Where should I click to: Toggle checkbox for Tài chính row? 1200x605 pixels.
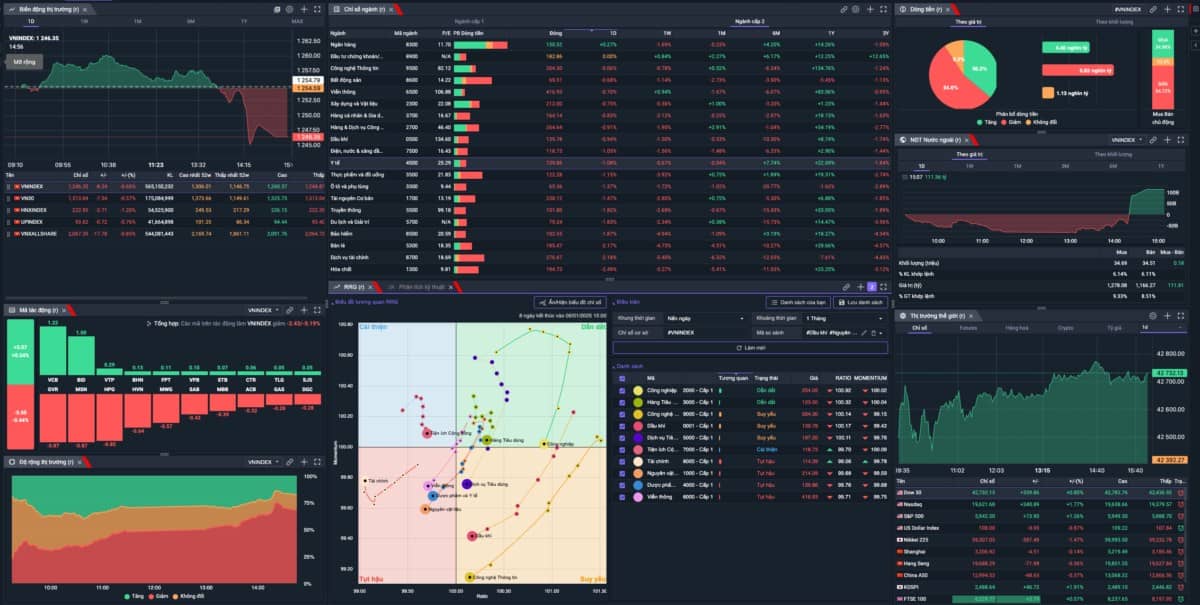click(622, 461)
